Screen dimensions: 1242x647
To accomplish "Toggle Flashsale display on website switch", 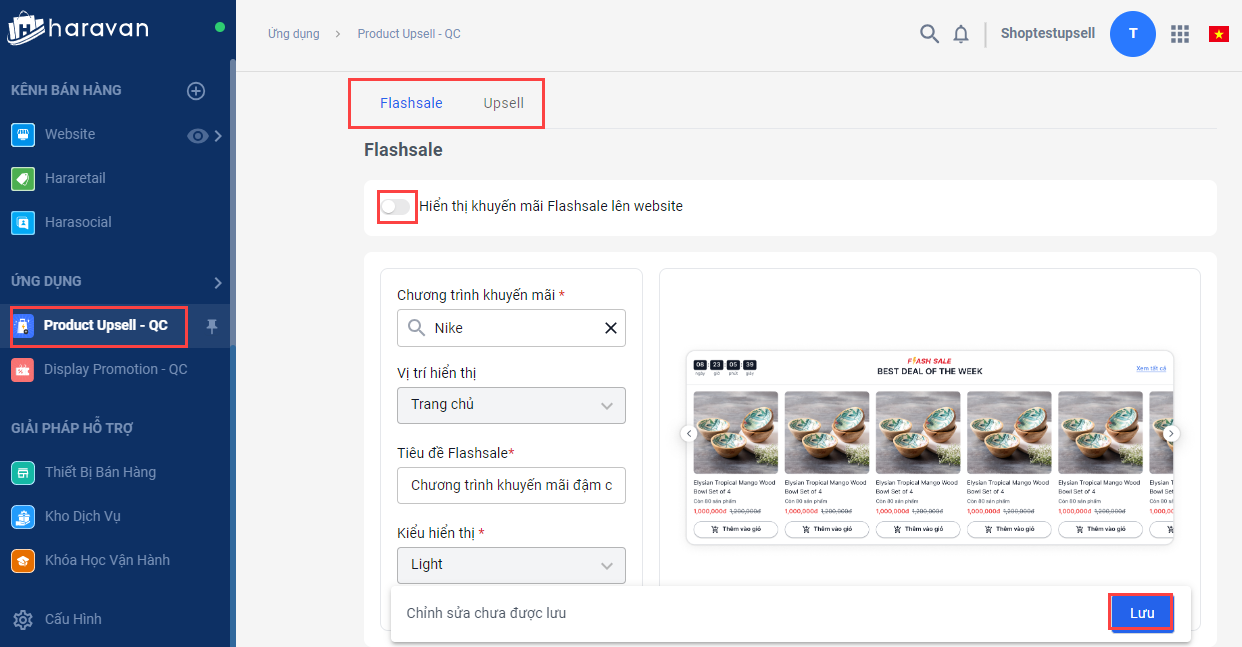I will (x=395, y=207).
